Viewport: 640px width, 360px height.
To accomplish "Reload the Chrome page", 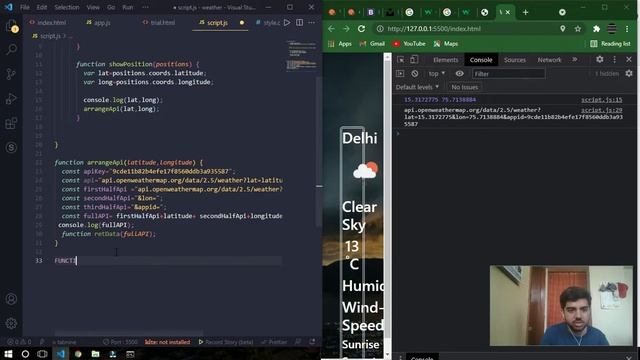I will [x=361, y=29].
